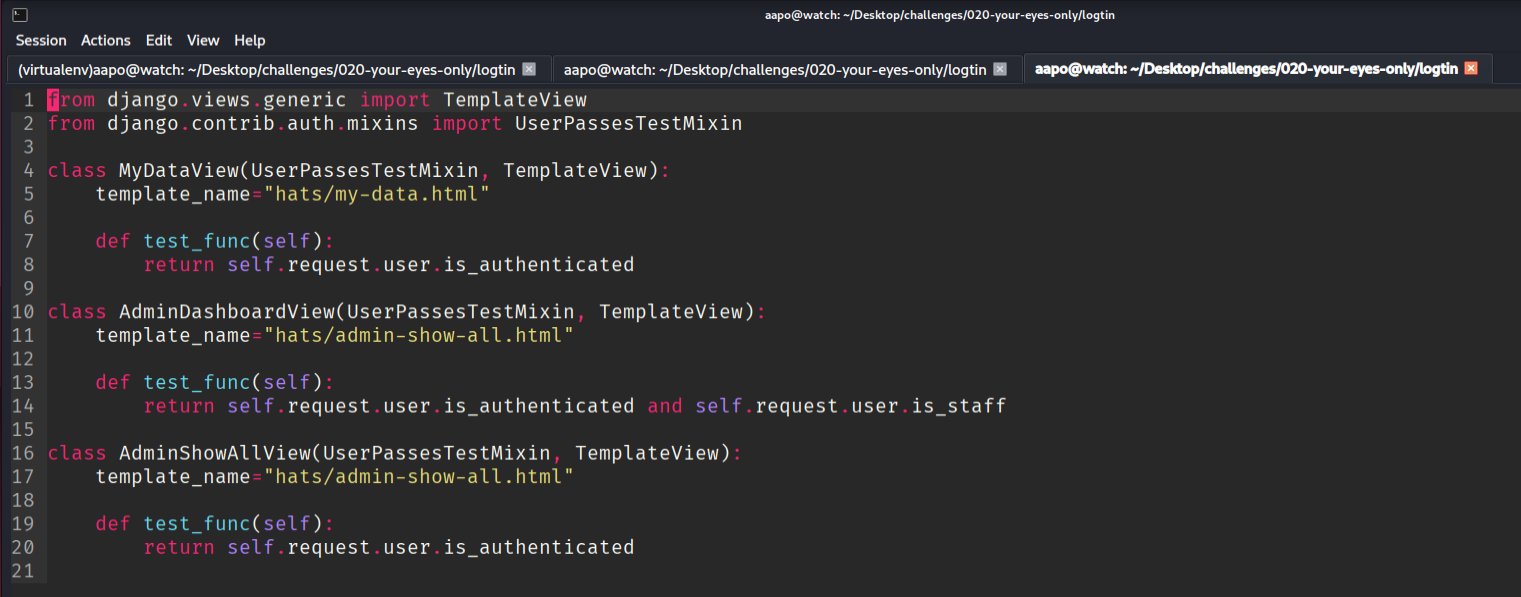Switch to the (virtualenv) terminal tab
The width and height of the screenshot is (1521, 597).
click(266, 69)
